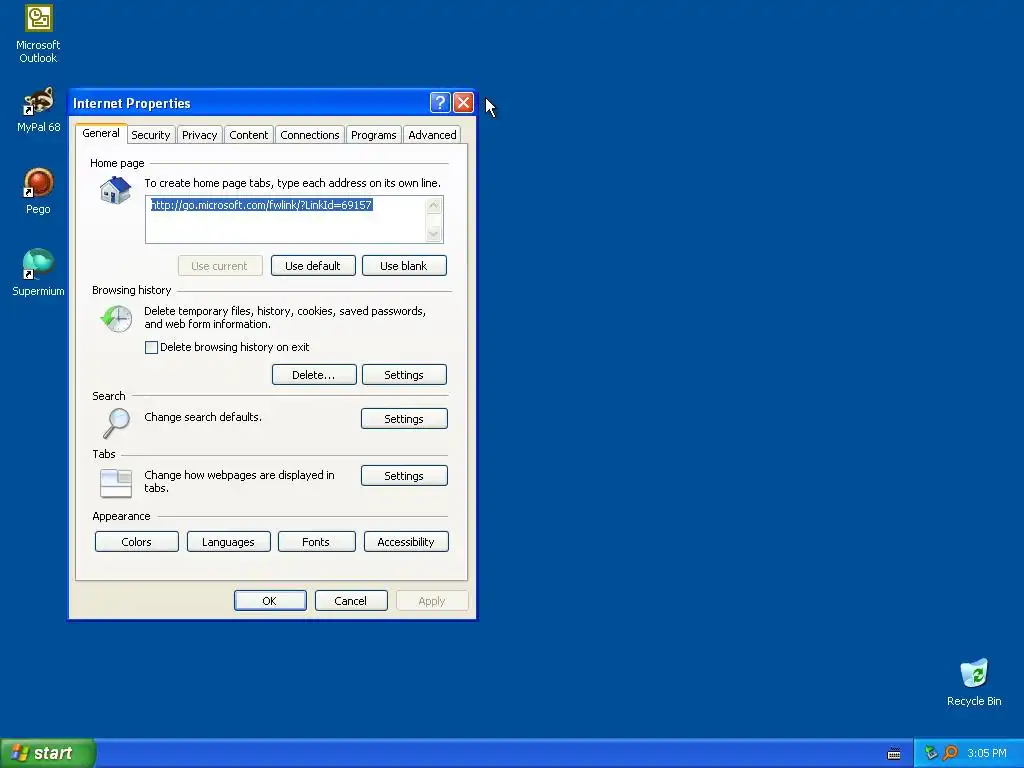Click the tray icon left of the orange magnifier
Screen dimensions: 1024x768
coord(931,753)
